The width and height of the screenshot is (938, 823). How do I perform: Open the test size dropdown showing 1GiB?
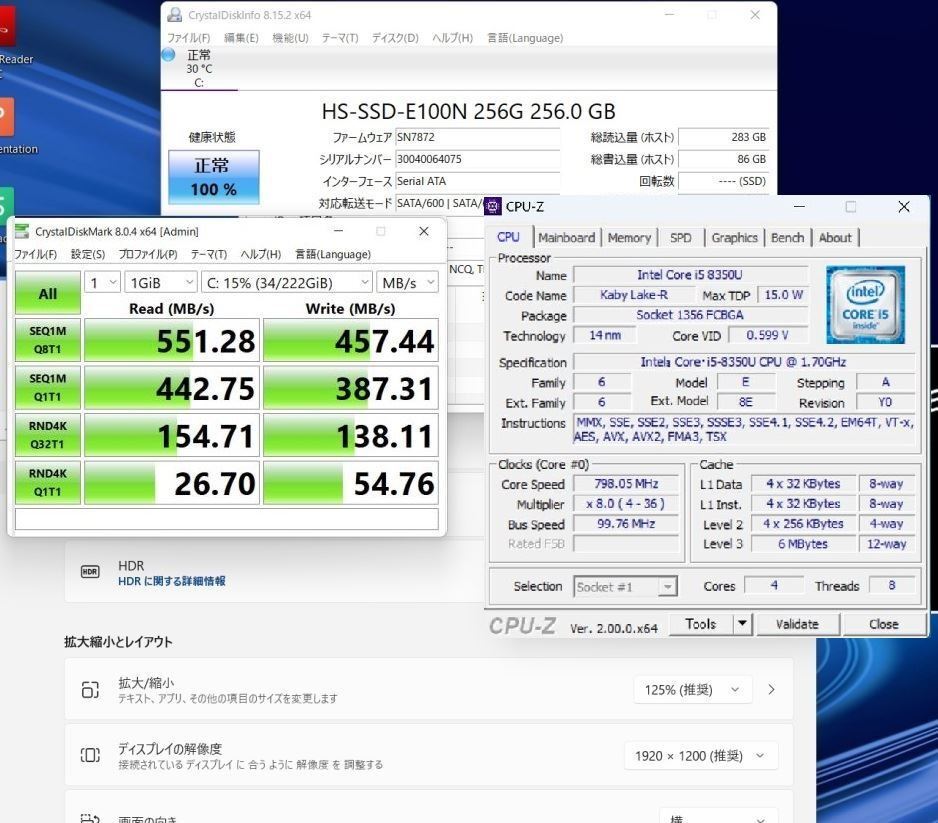pyautogui.click(x=160, y=282)
